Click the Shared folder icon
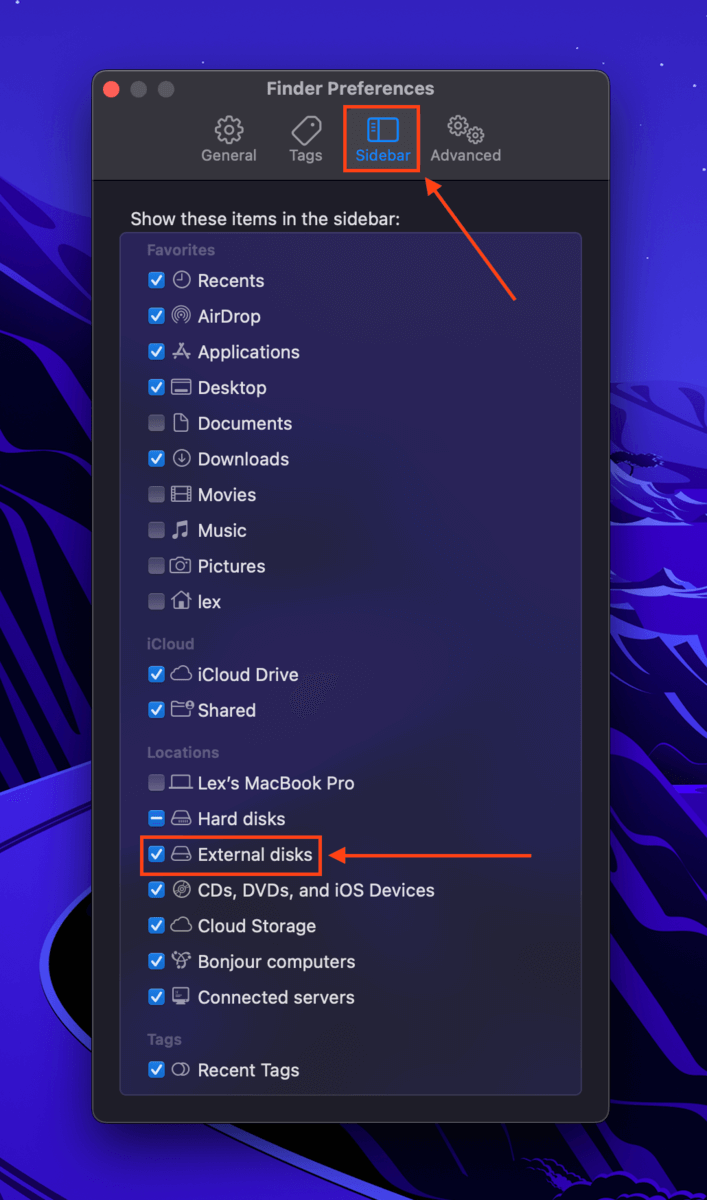This screenshot has width=707, height=1200. [x=181, y=710]
